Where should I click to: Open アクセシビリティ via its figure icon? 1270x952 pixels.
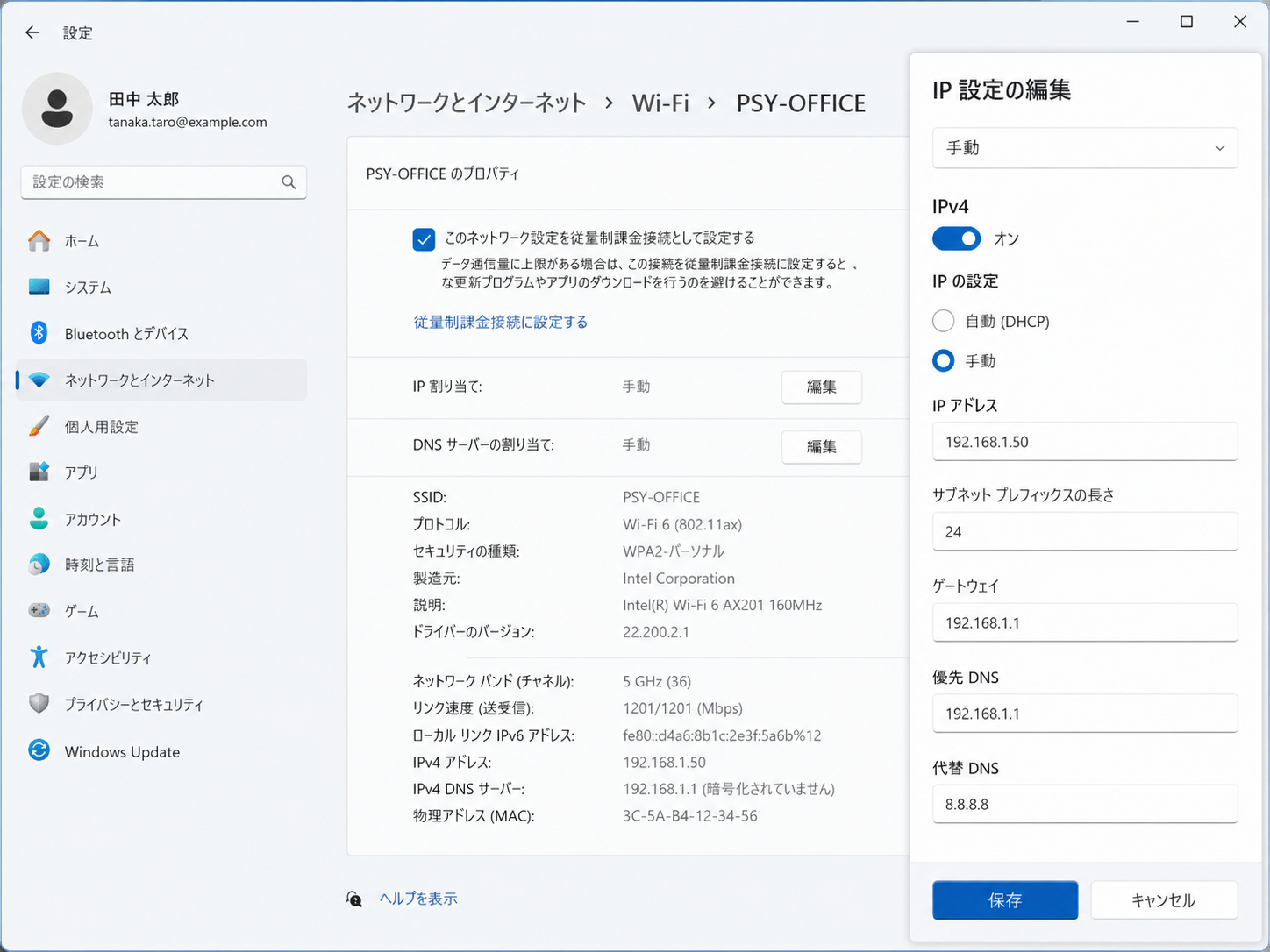click(x=39, y=657)
